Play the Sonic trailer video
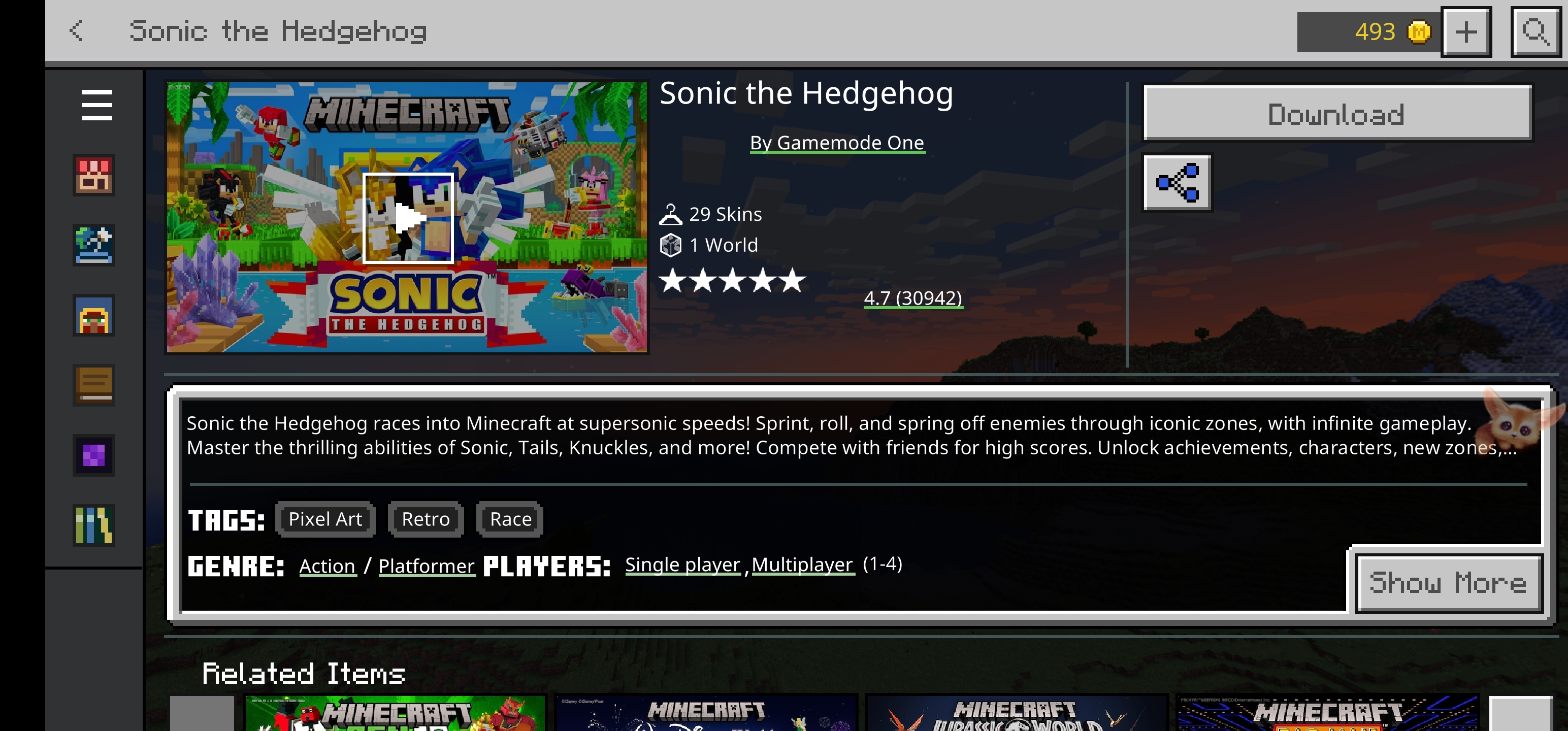 [x=408, y=218]
